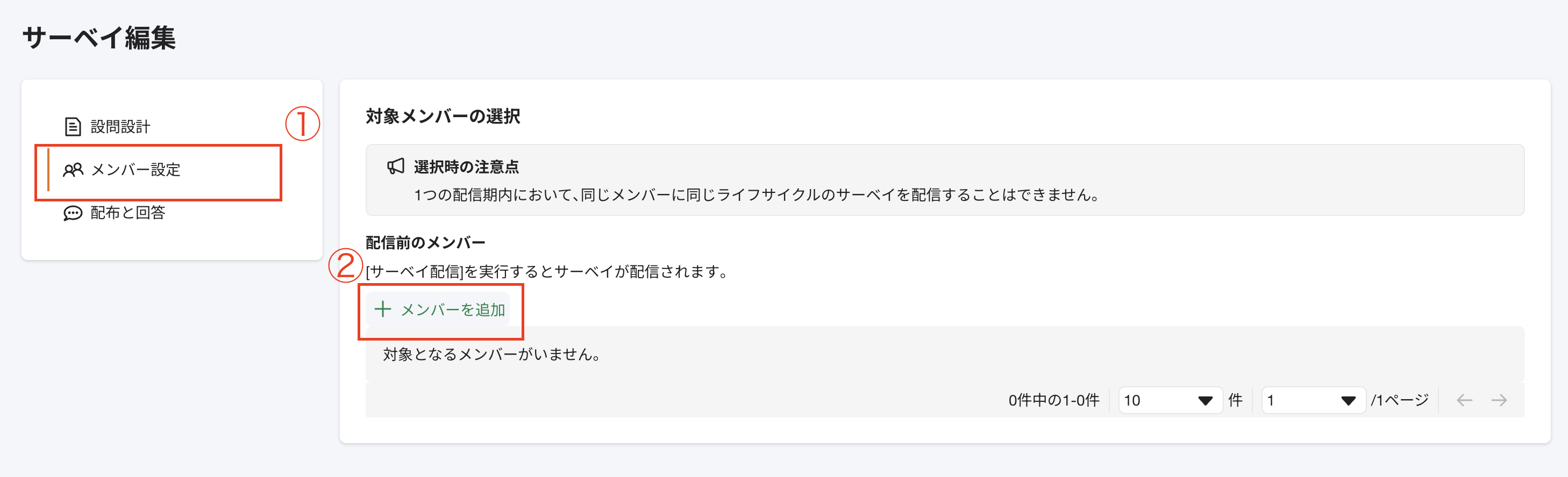Navigate to the 設問設計 section
This screenshot has height=477, width=1568.
(x=120, y=126)
